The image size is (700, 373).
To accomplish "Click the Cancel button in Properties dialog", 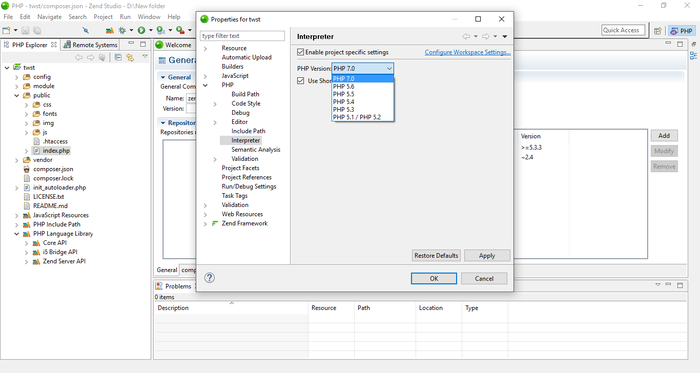I will (x=484, y=278).
